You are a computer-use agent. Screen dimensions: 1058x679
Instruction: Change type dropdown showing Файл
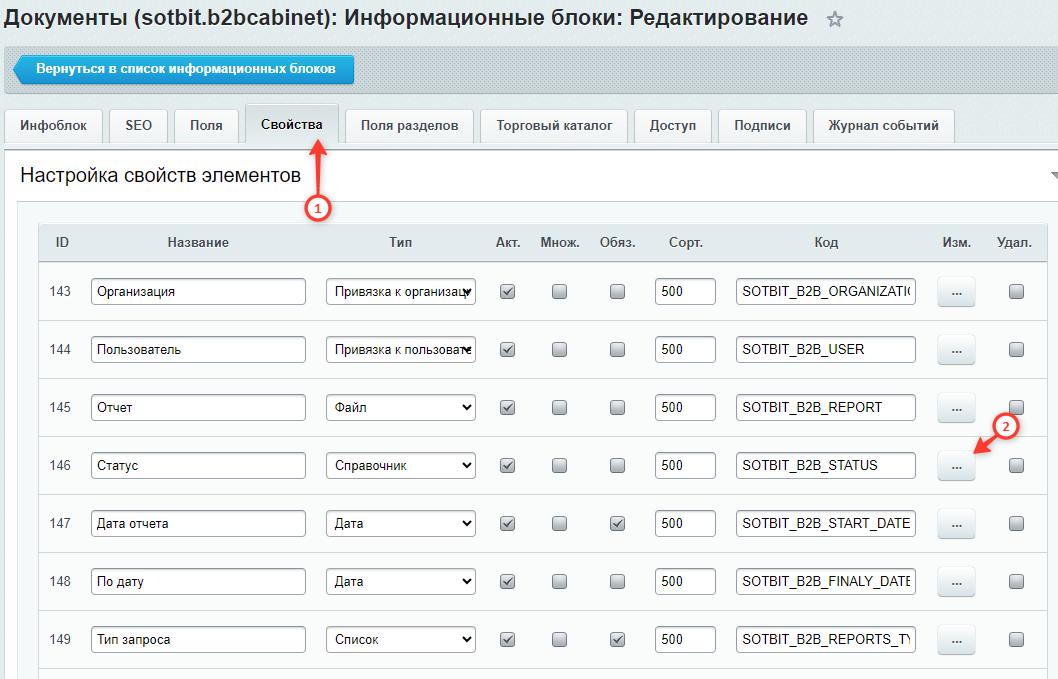pyautogui.click(x=401, y=408)
